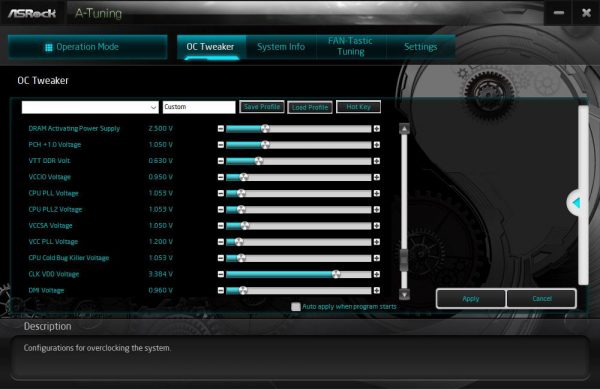
Task: Open the profile selection dropdown
Action: 90,107
